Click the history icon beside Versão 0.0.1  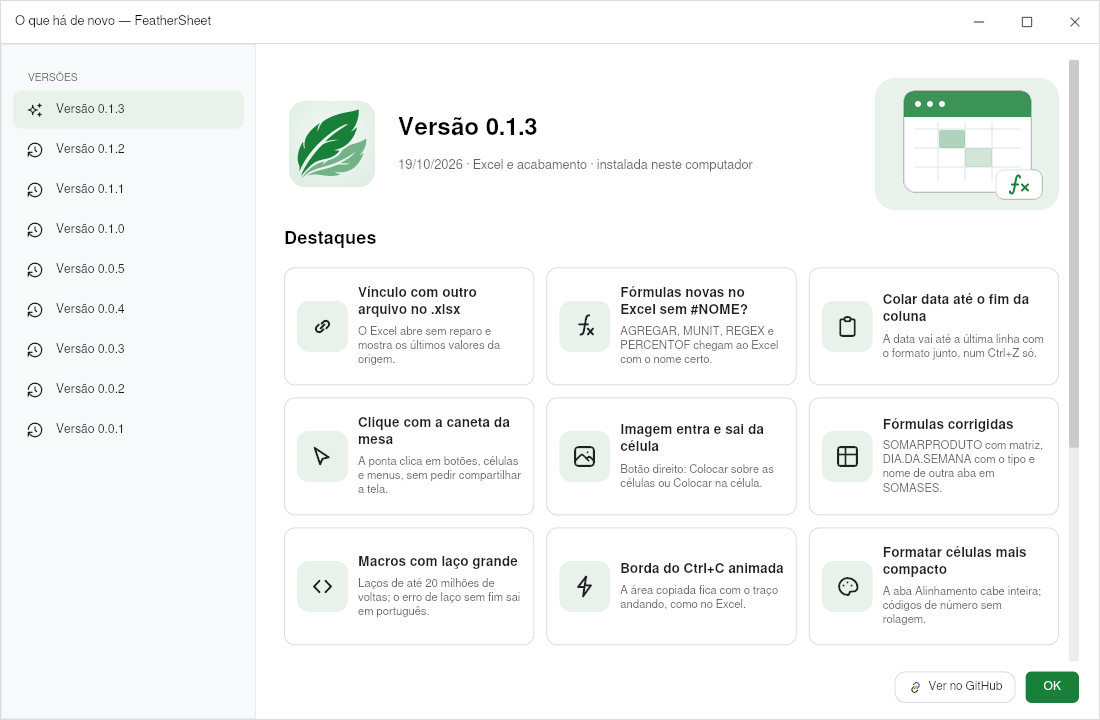click(x=35, y=429)
